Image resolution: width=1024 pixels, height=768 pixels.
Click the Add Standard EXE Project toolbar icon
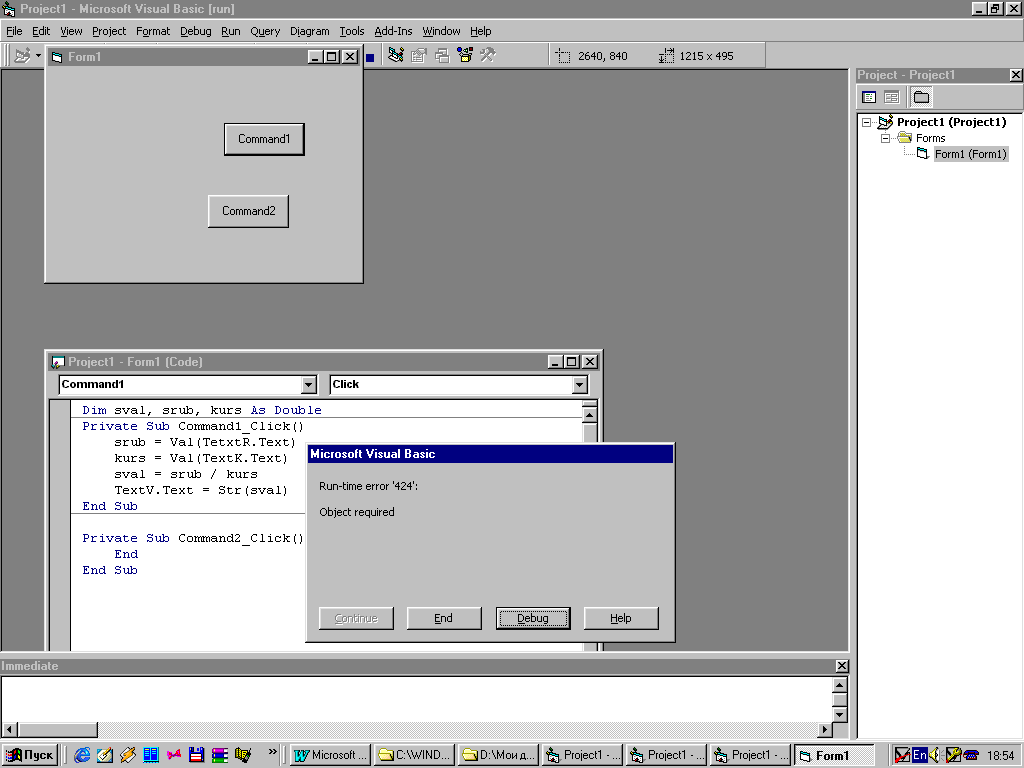(x=22, y=56)
